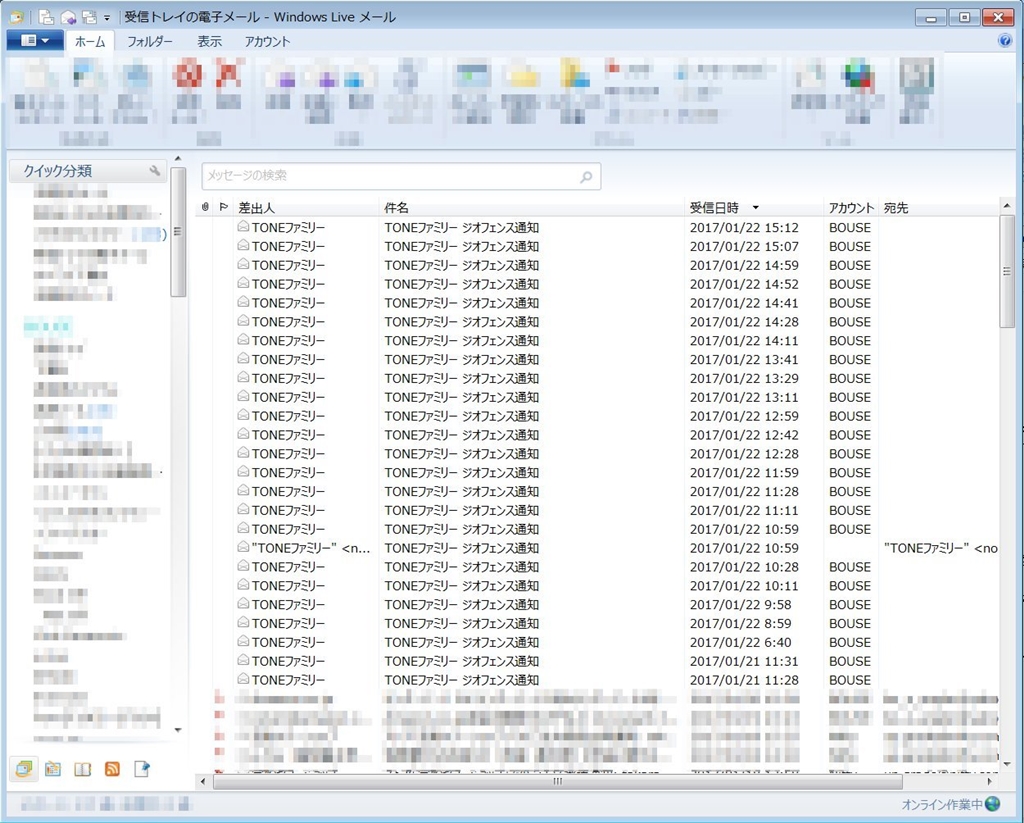Click envelope icon of the 12:59 message
1024x823 pixels.
click(243, 415)
